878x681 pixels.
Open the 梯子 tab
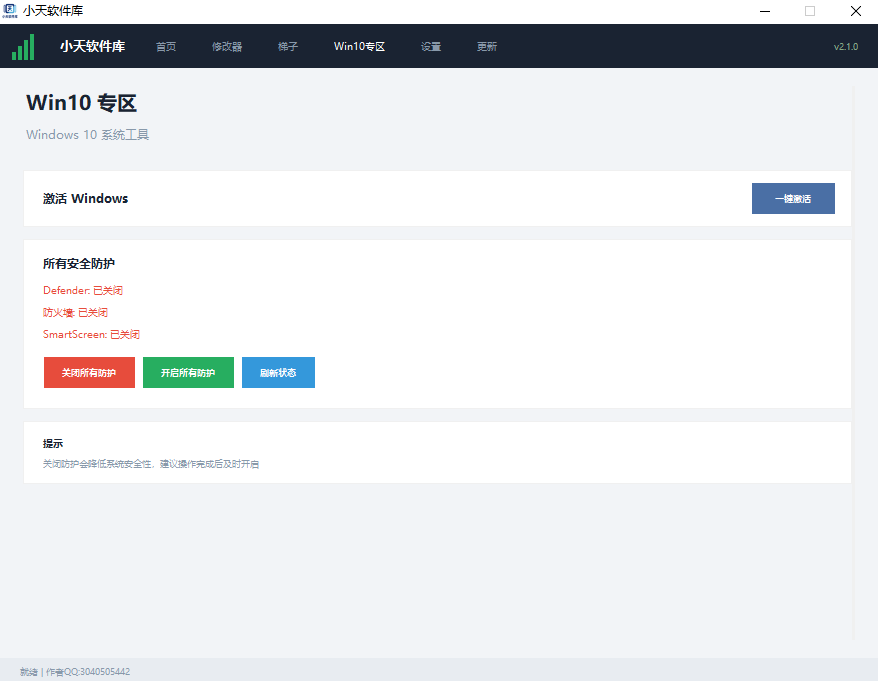point(288,46)
